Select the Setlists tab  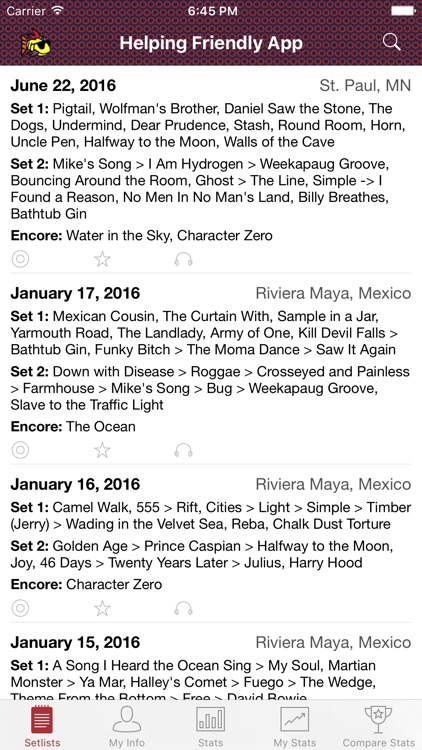click(x=42, y=726)
